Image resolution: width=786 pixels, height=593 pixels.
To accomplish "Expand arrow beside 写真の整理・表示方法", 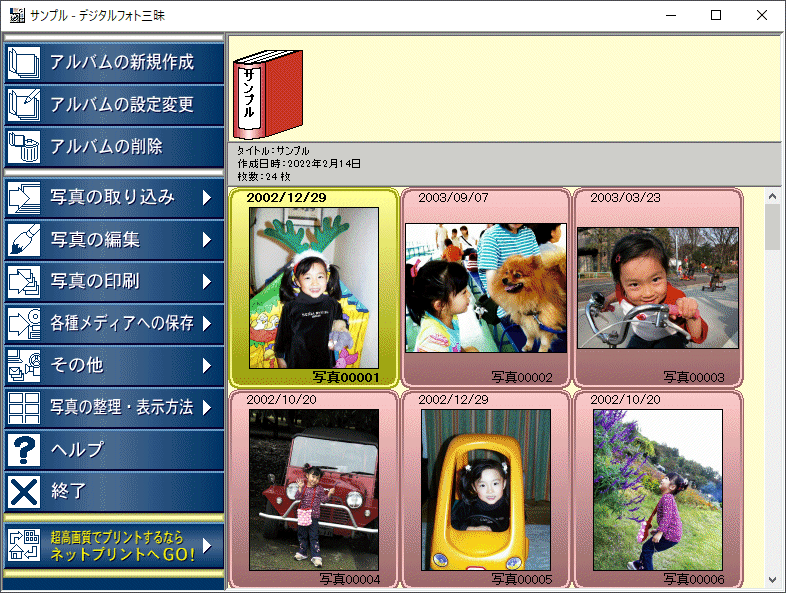I will [x=207, y=408].
